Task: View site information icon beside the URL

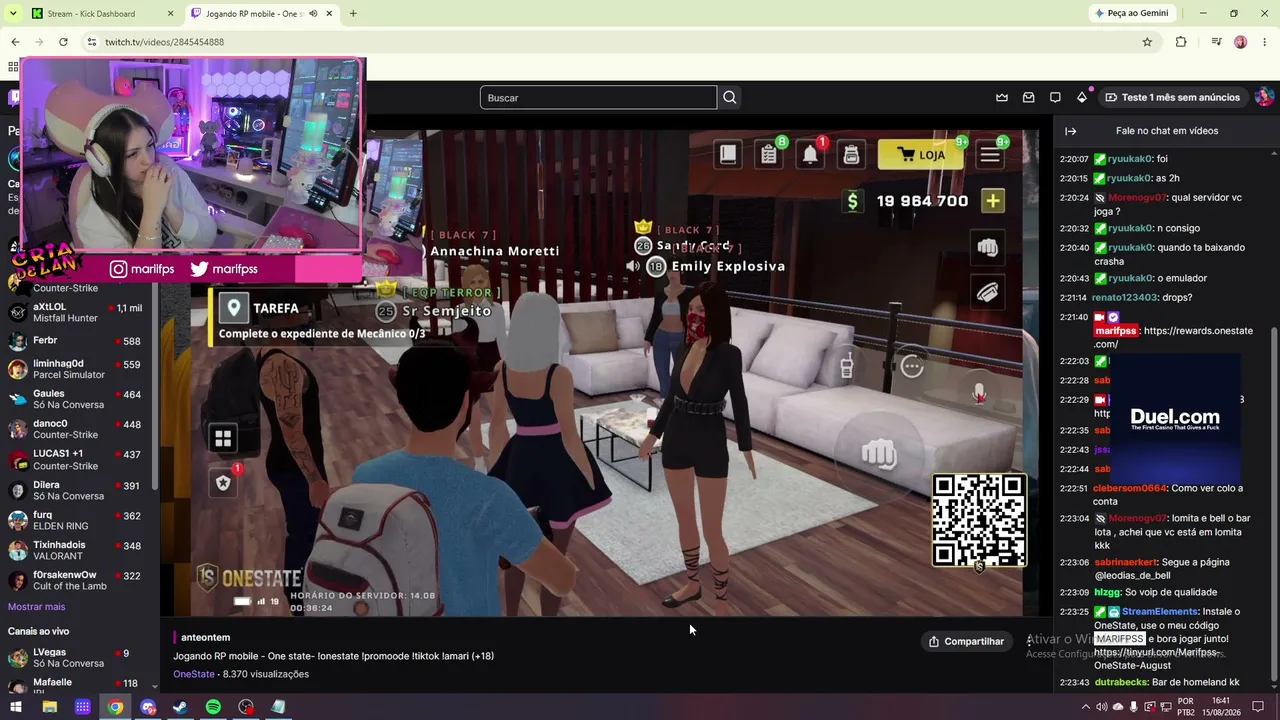Action: coord(92,42)
